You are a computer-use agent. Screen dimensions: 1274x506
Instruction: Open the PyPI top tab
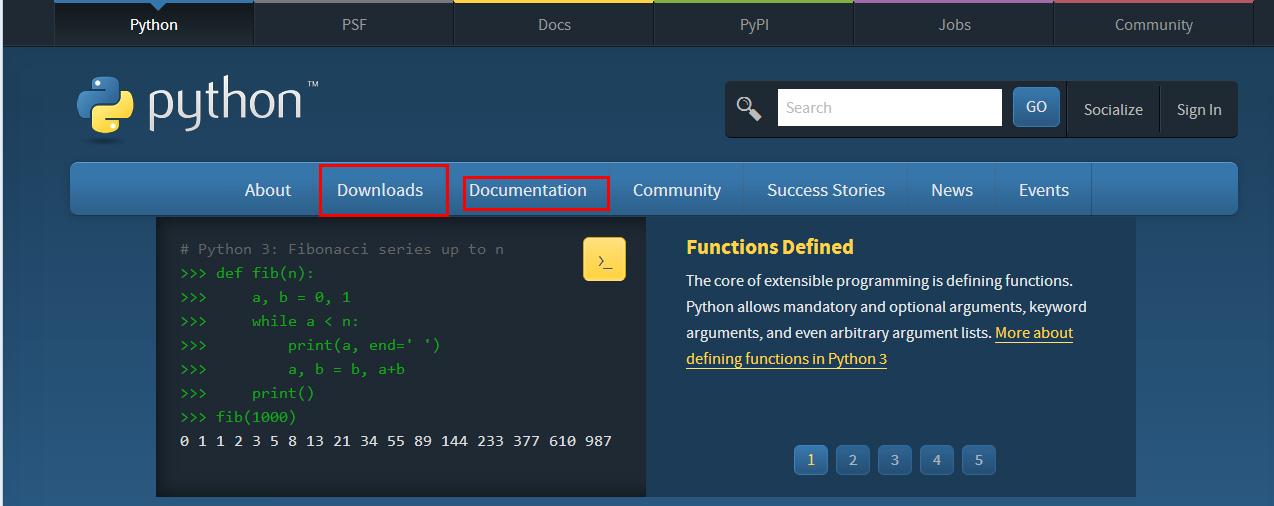click(x=754, y=25)
